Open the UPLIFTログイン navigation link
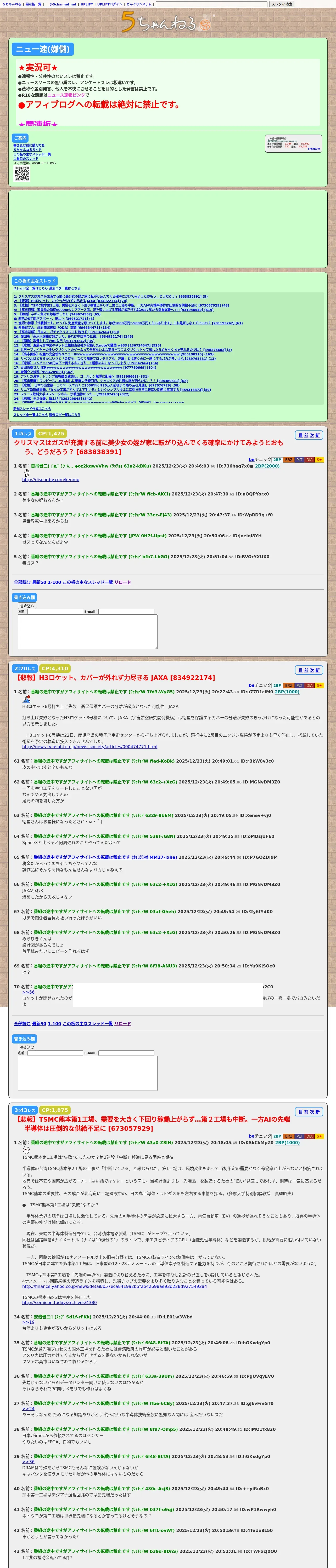 coord(110,4)
